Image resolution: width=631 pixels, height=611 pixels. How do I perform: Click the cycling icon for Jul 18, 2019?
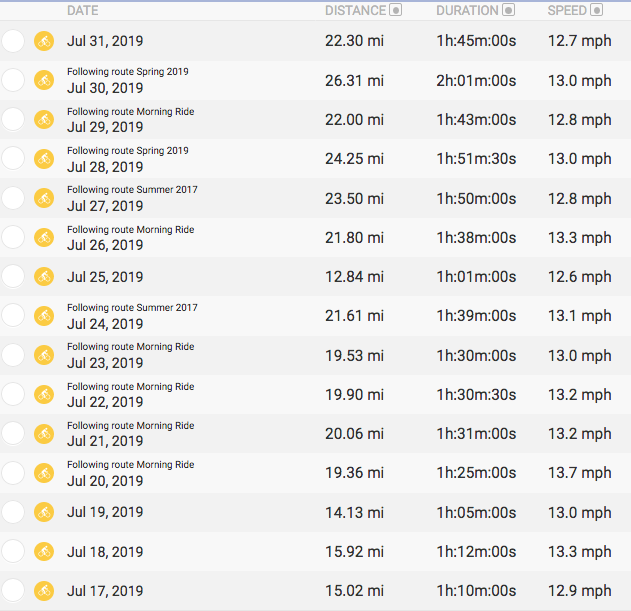coord(44,551)
